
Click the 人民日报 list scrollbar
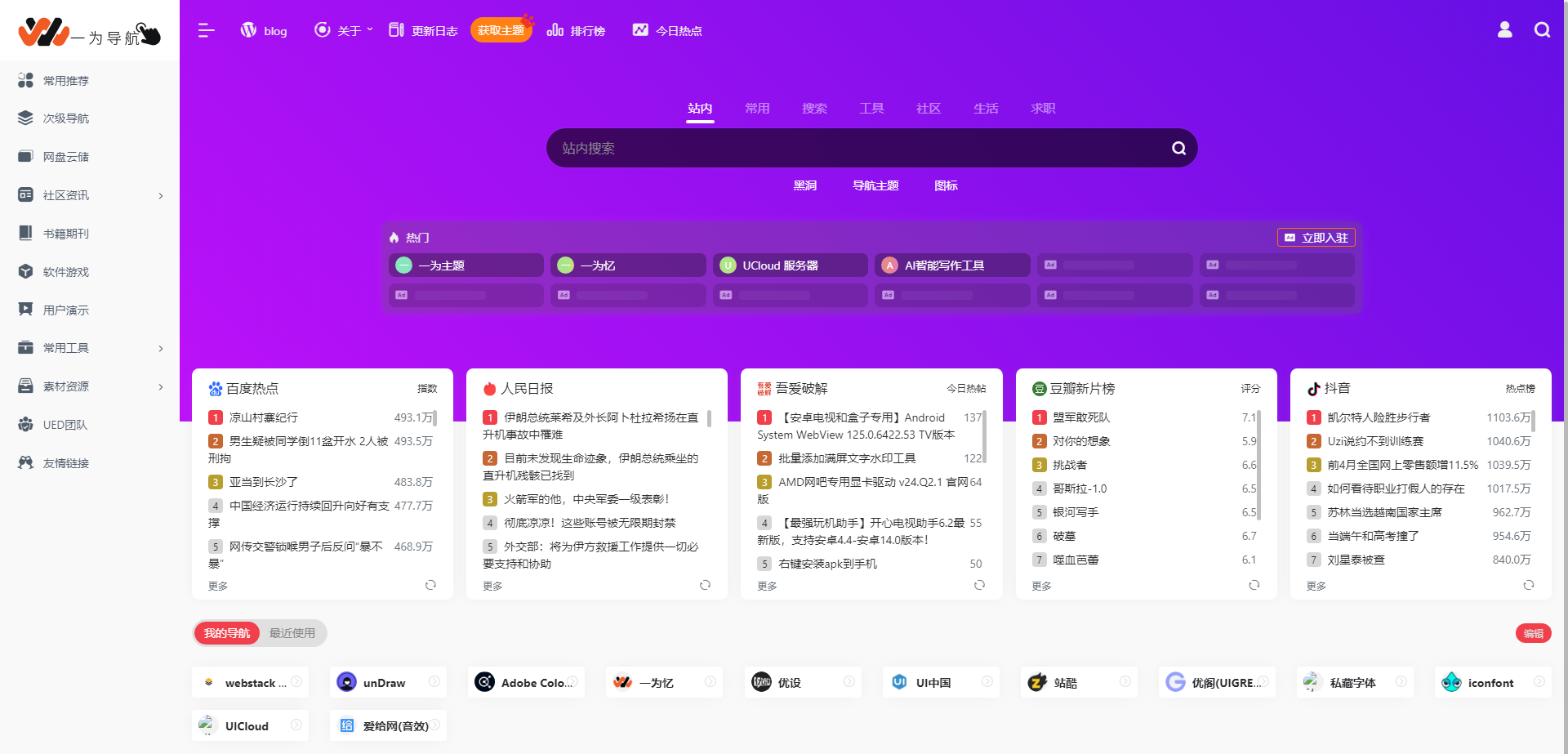(x=709, y=418)
